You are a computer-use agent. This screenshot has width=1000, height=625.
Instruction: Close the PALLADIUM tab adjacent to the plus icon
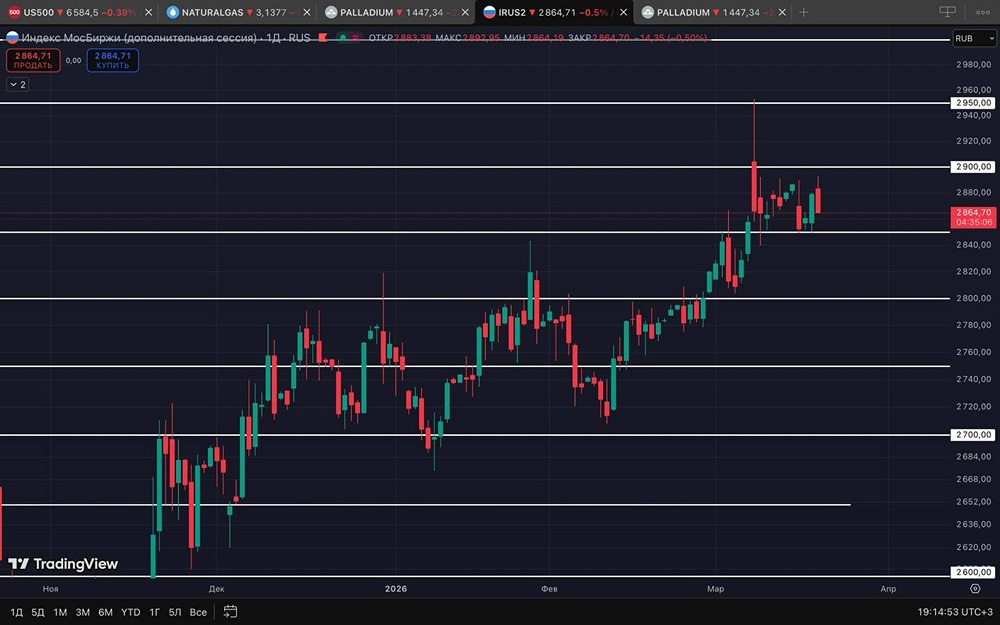pyautogui.click(x=782, y=12)
